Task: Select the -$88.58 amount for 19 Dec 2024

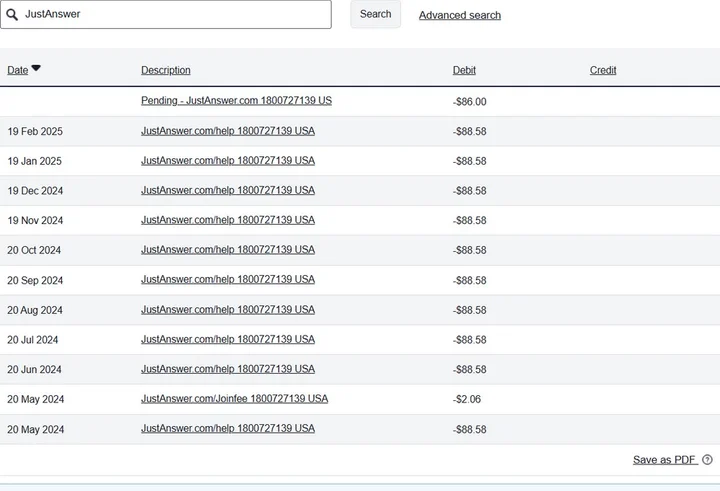Action: 469,191
